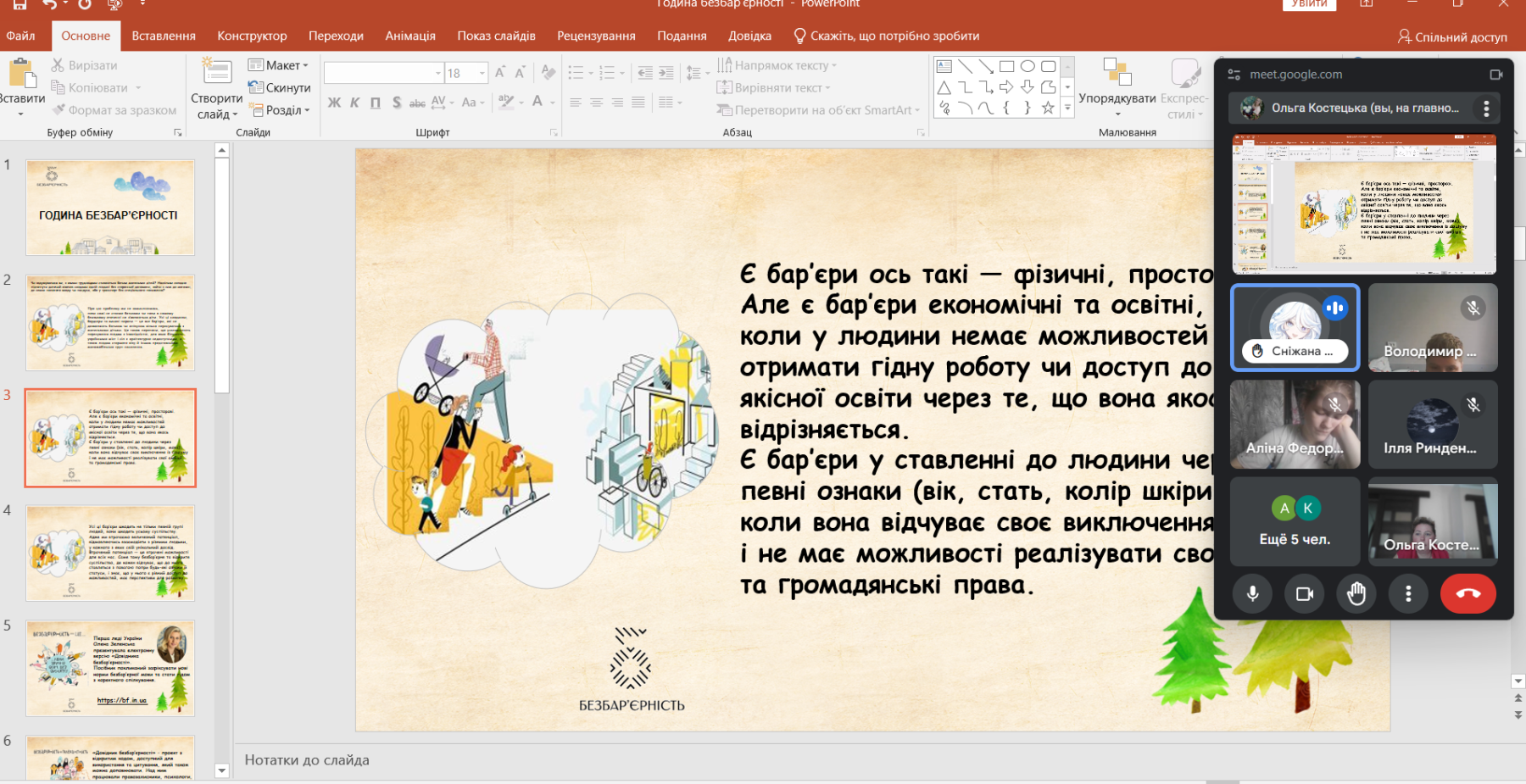Click the bulleted list icon
1526x784 pixels.
[576, 73]
